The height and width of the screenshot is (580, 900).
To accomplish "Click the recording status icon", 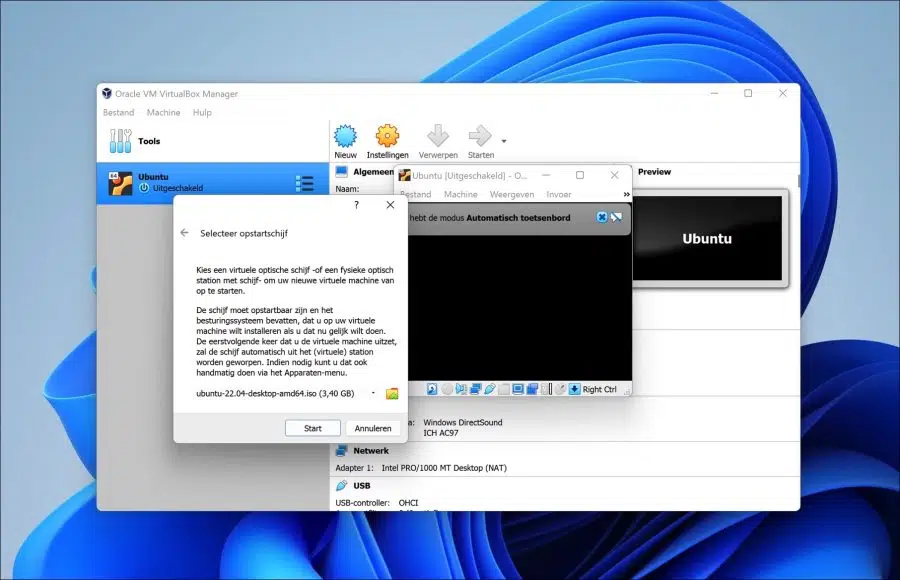I will (532, 389).
